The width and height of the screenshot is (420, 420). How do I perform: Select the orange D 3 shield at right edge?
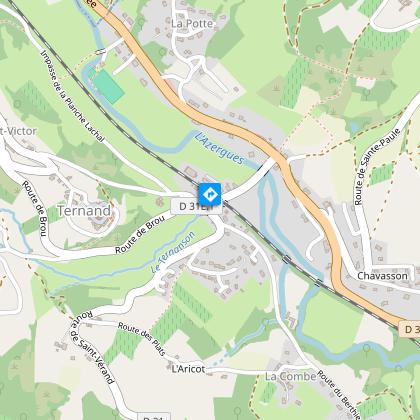(409, 329)
